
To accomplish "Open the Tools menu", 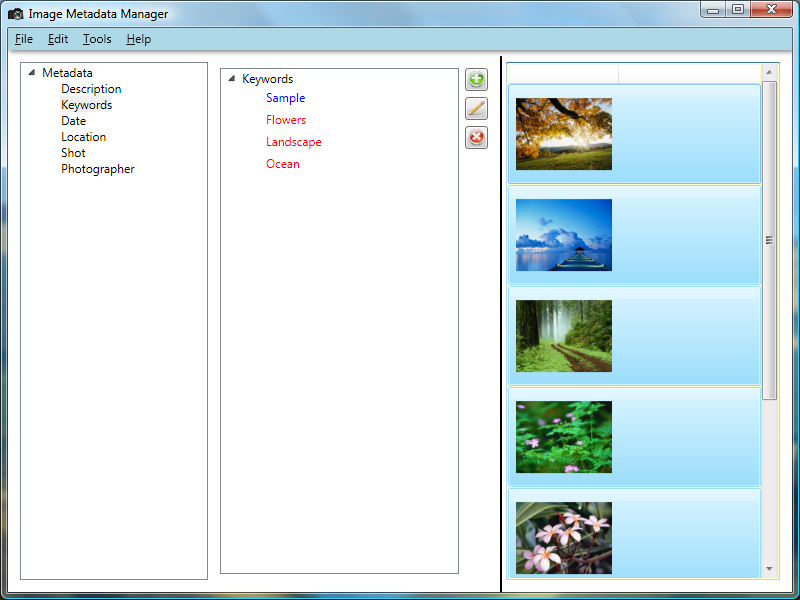I will coord(97,39).
